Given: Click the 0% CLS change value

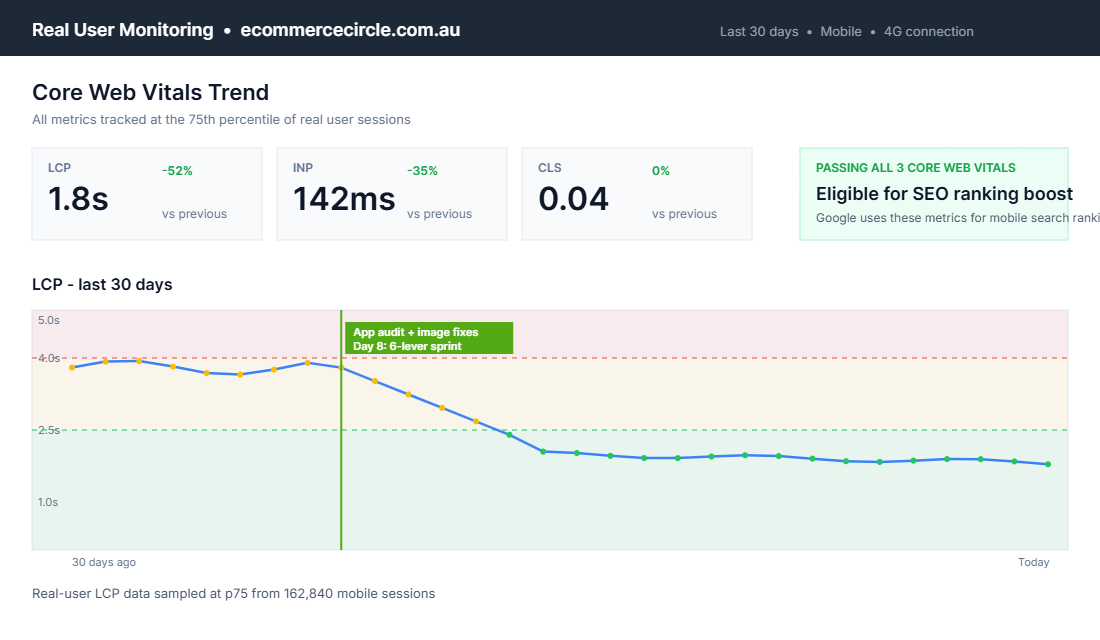Looking at the screenshot, I should click(x=661, y=171).
